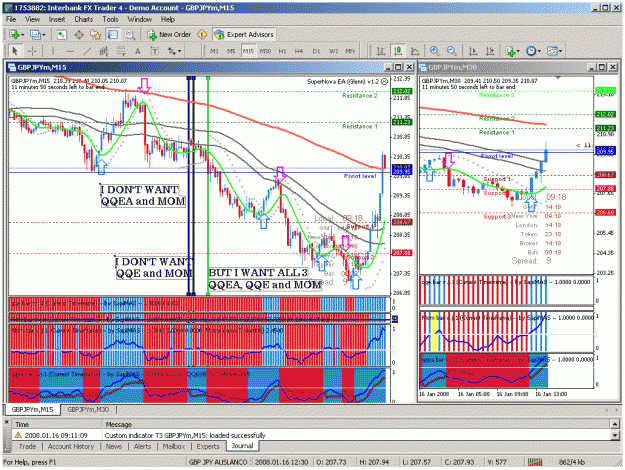
Task: Select the Journal tab
Action: (242, 446)
